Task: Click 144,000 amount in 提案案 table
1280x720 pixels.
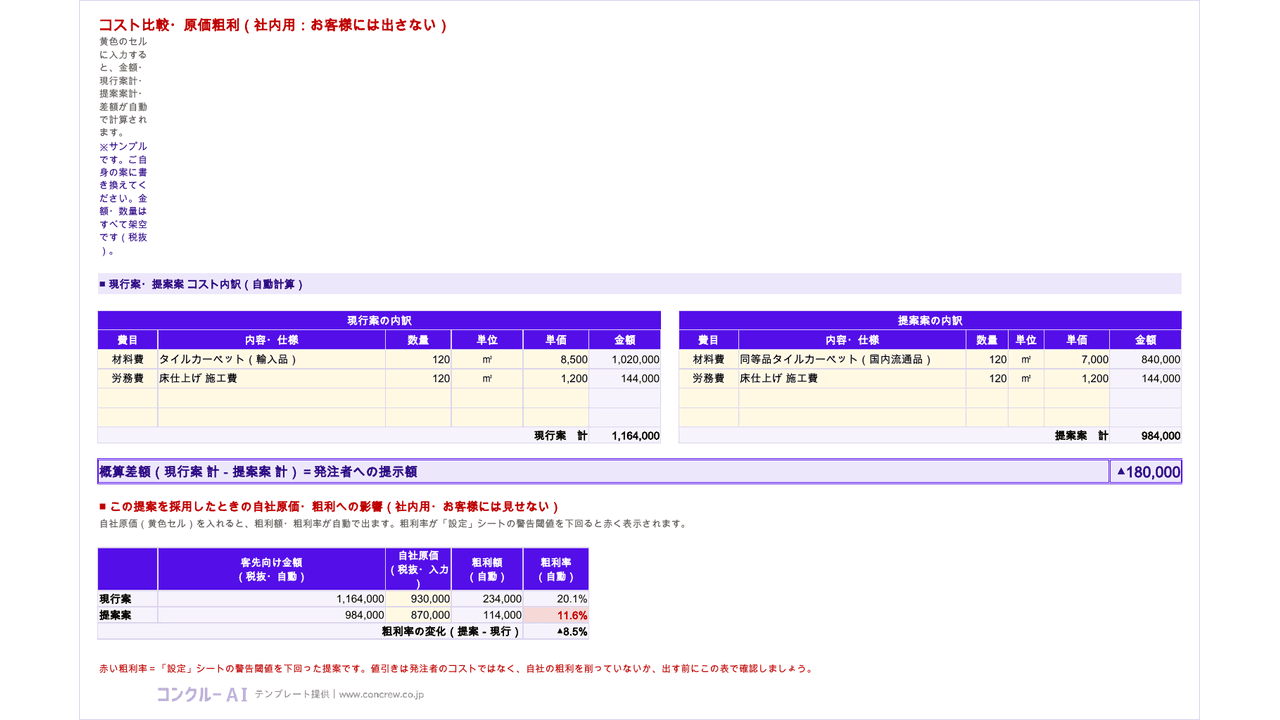Action: tap(1146, 379)
